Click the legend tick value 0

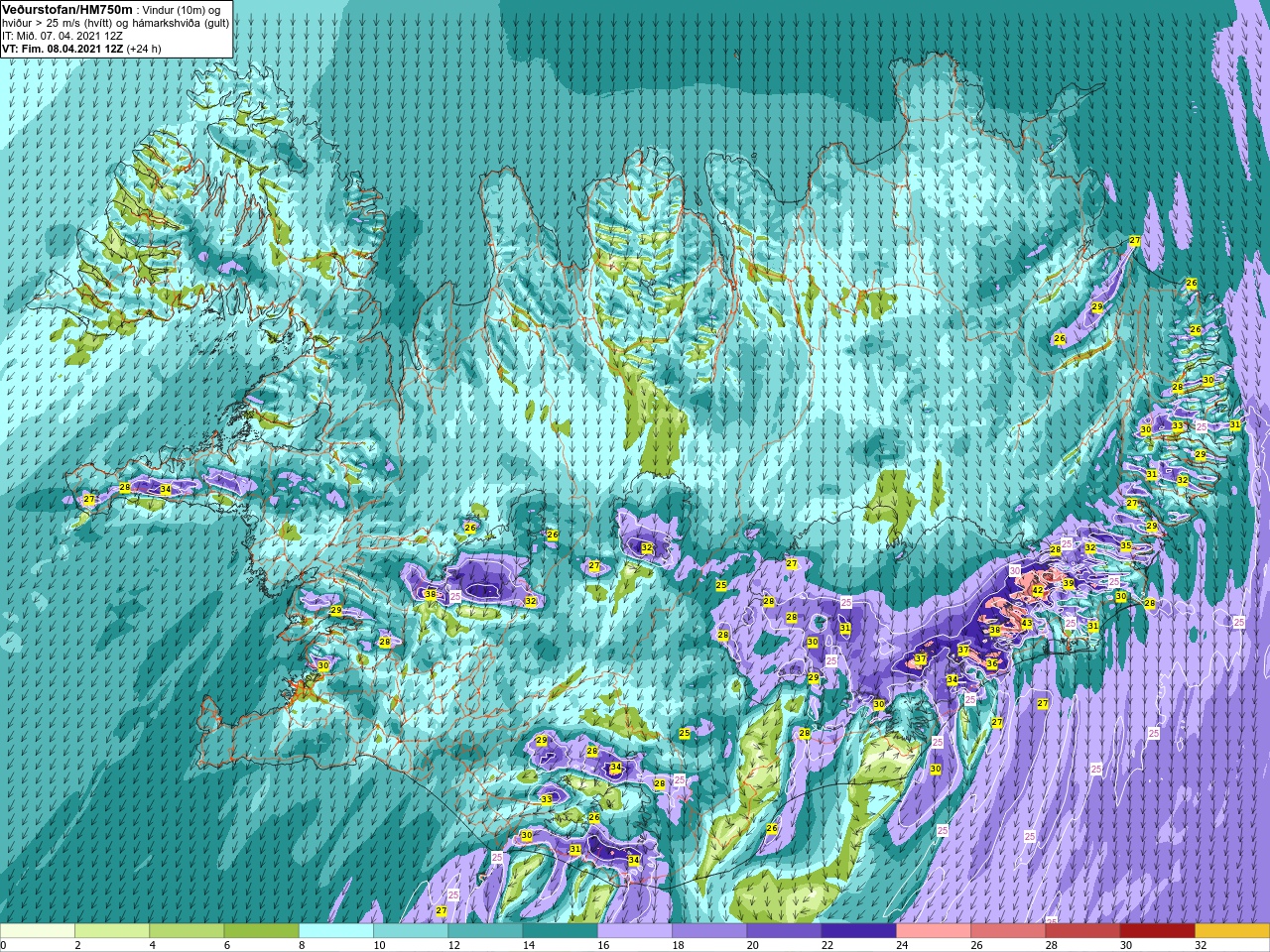4,945
